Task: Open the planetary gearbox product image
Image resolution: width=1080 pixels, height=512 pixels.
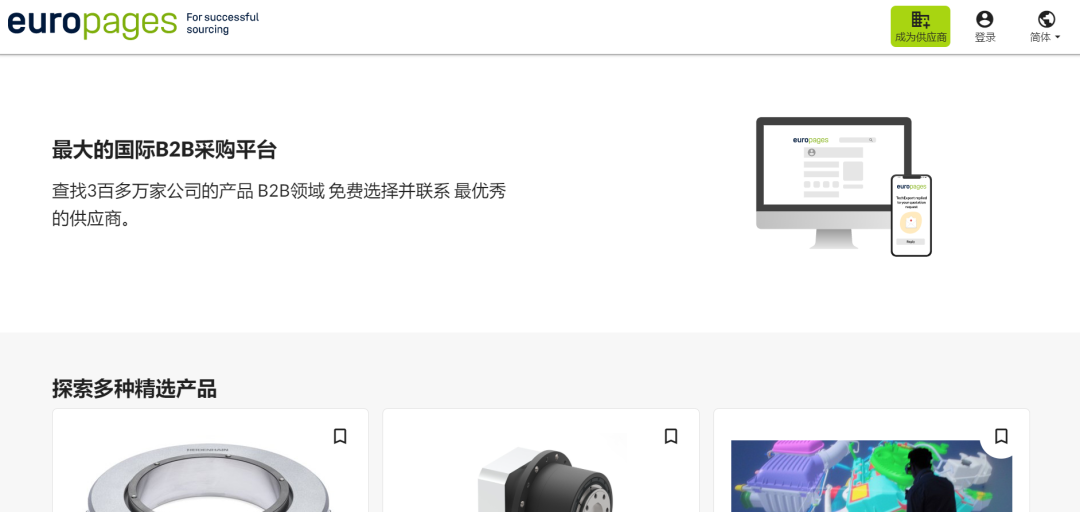Action: 544,480
